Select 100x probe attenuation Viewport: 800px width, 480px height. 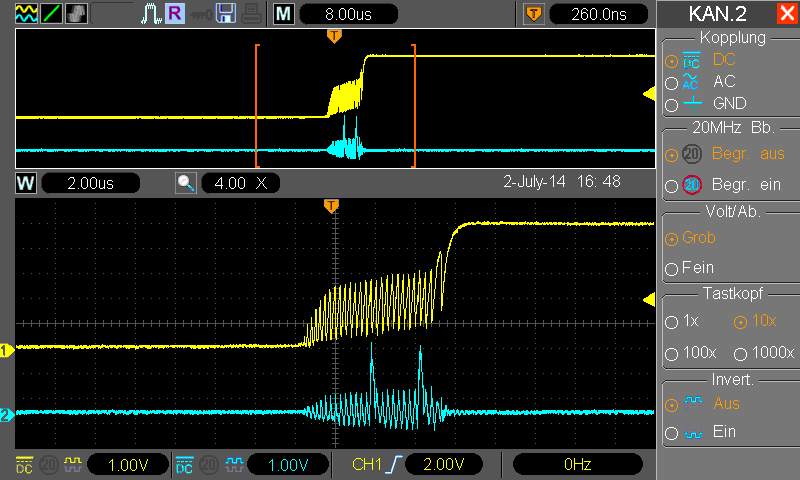671,354
